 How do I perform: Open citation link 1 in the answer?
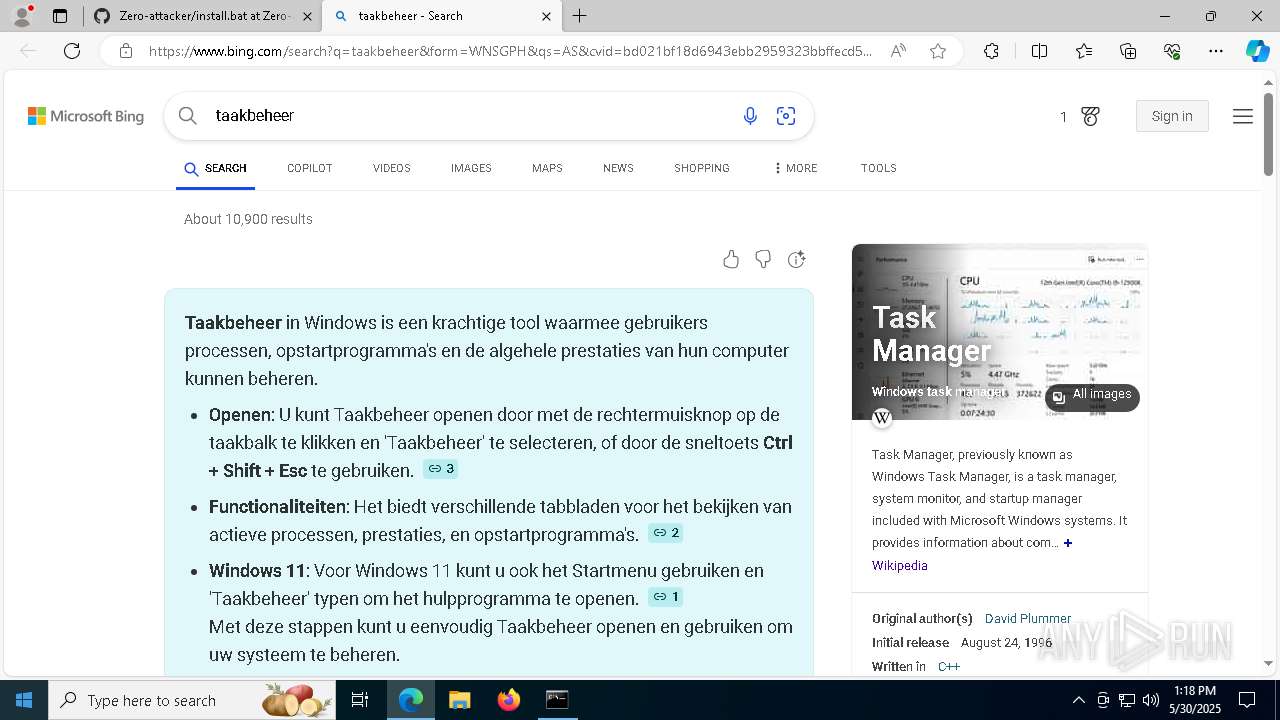tap(666, 597)
